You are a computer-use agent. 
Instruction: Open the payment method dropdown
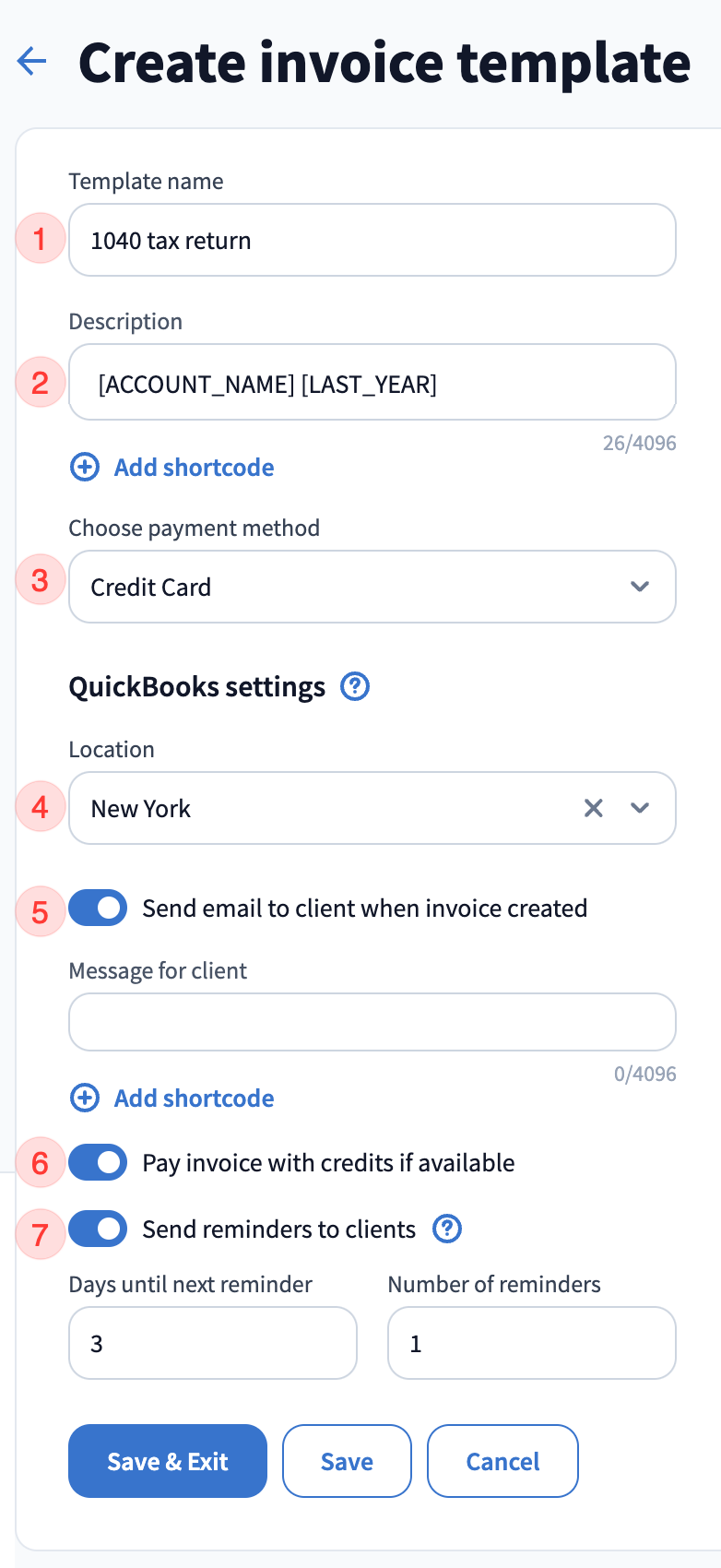372,587
